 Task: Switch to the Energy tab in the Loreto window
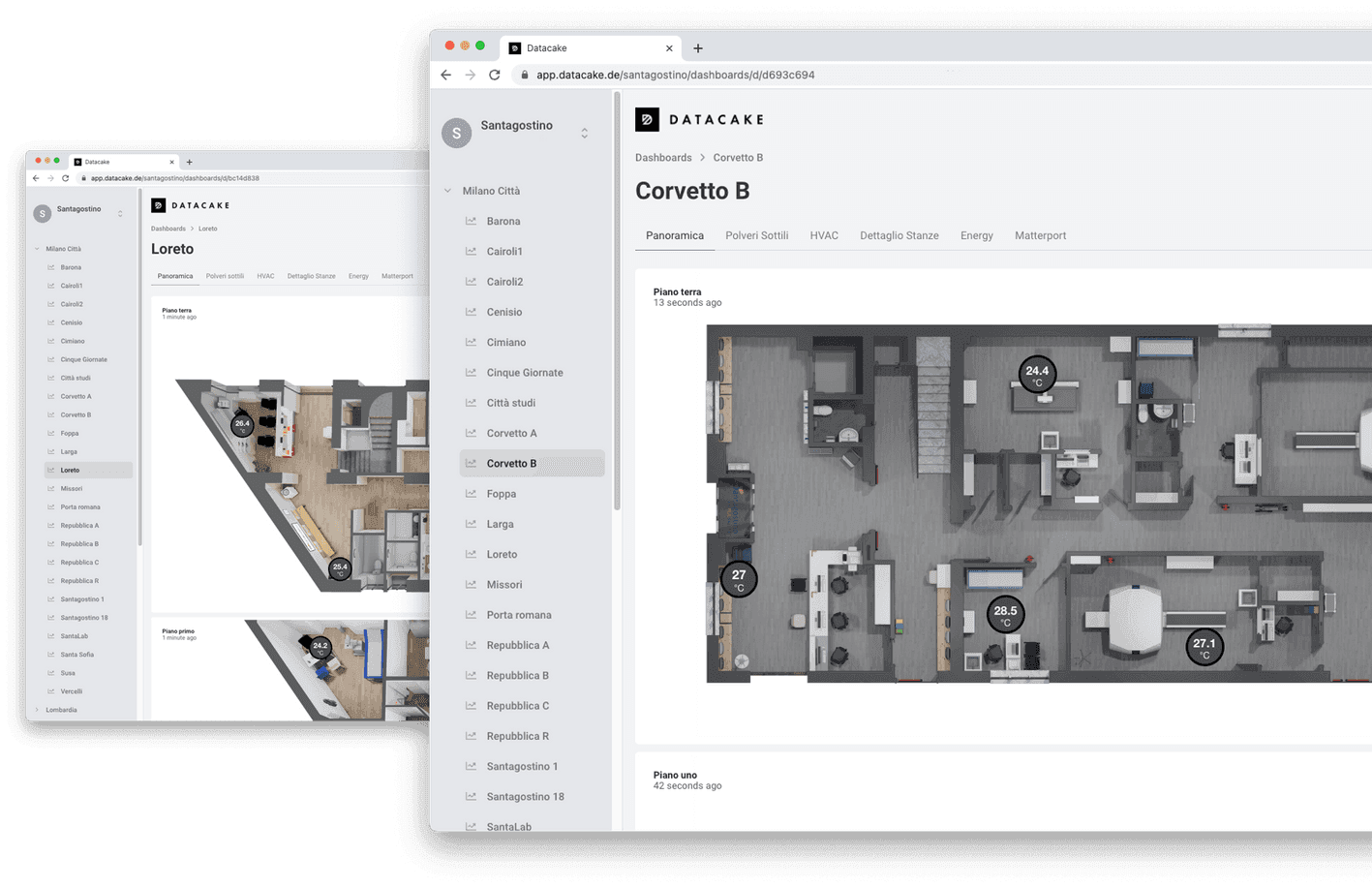(358, 276)
